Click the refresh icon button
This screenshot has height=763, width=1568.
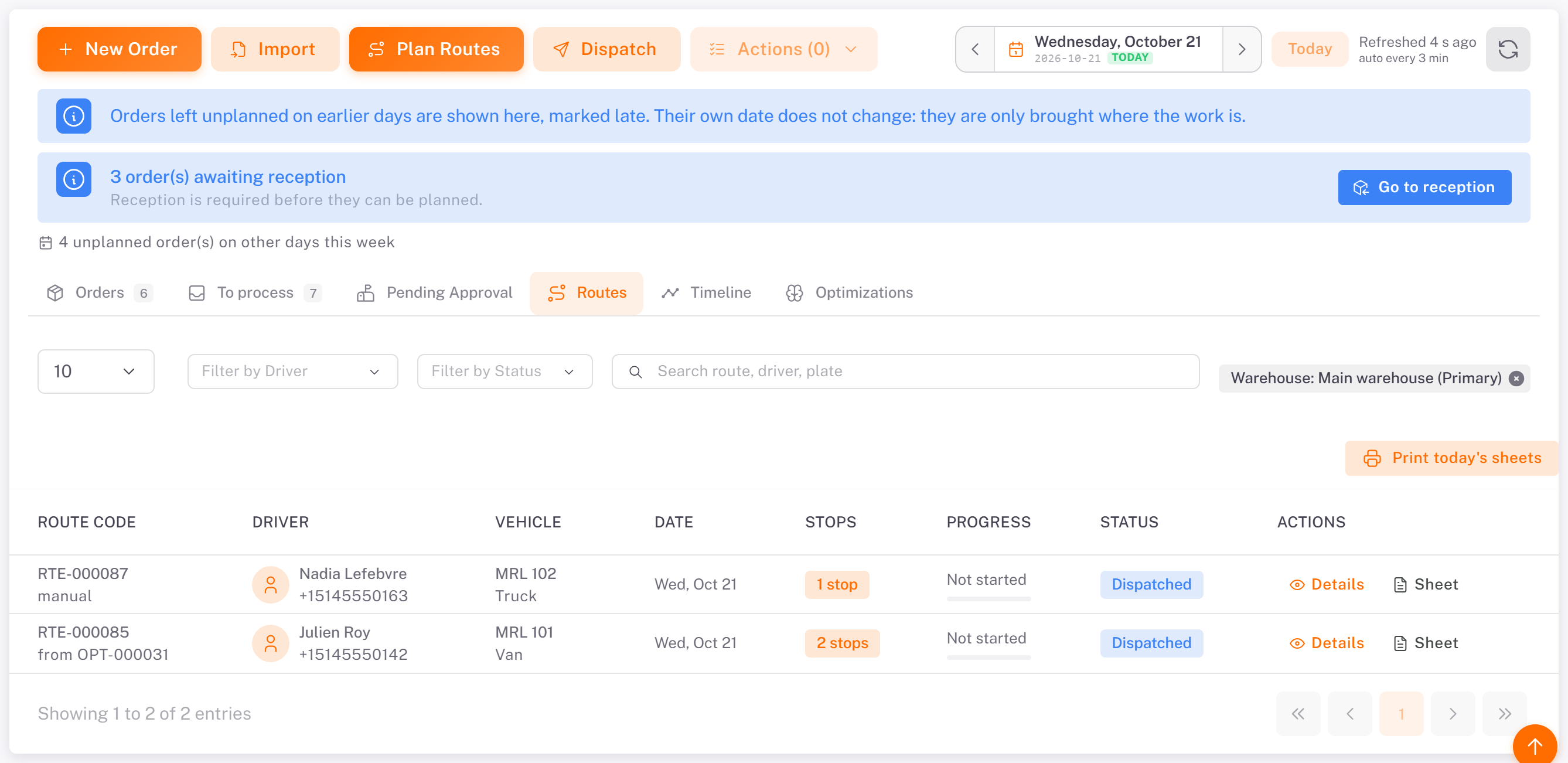1507,49
